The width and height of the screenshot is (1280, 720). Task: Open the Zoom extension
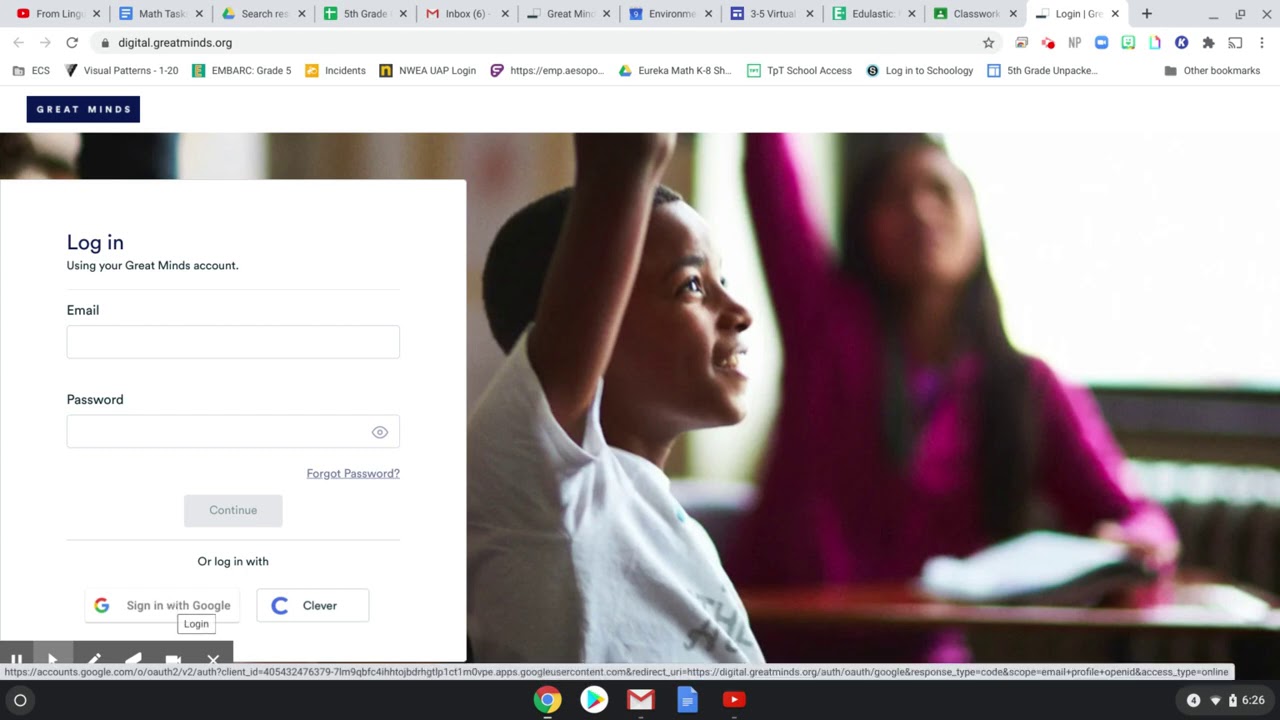1101,43
